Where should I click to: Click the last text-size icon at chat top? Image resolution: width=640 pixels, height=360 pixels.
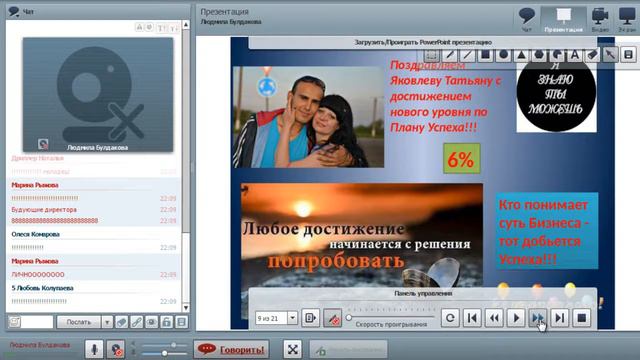[x=174, y=27]
